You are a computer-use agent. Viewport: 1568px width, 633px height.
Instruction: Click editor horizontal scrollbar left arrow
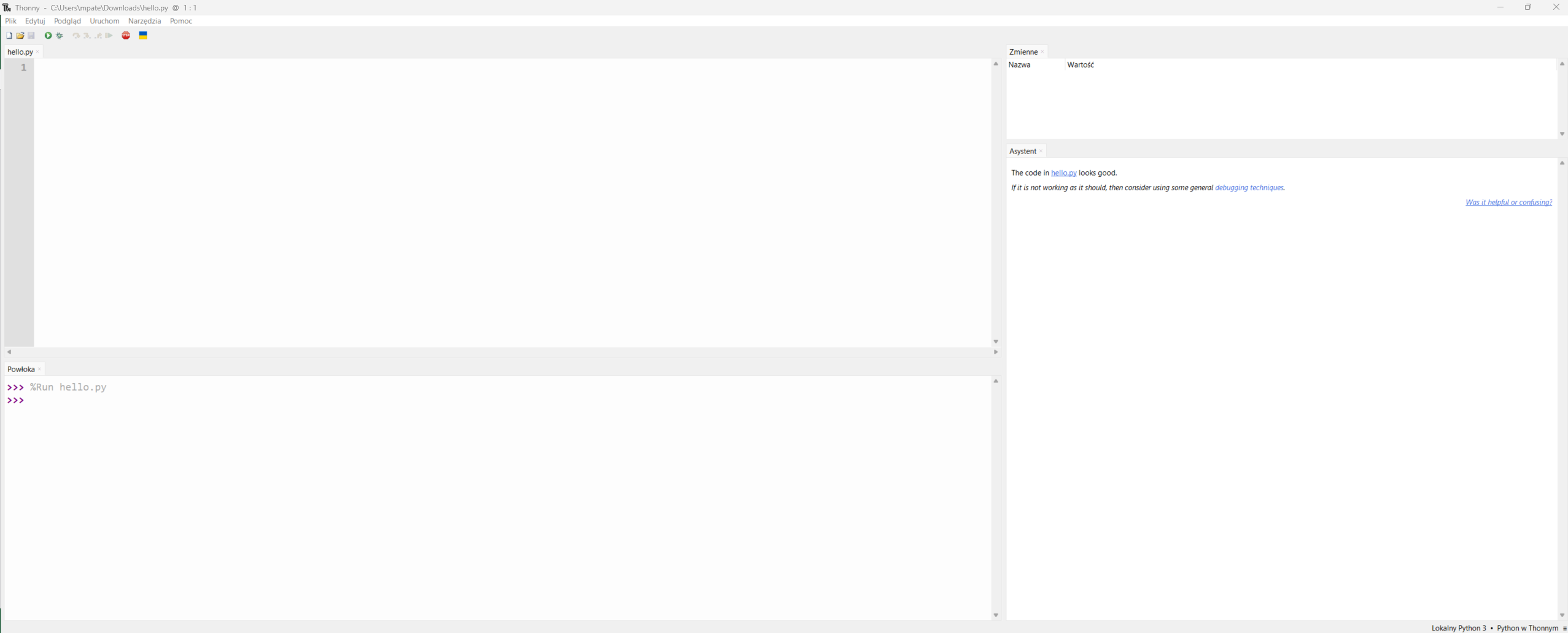[x=9, y=352]
